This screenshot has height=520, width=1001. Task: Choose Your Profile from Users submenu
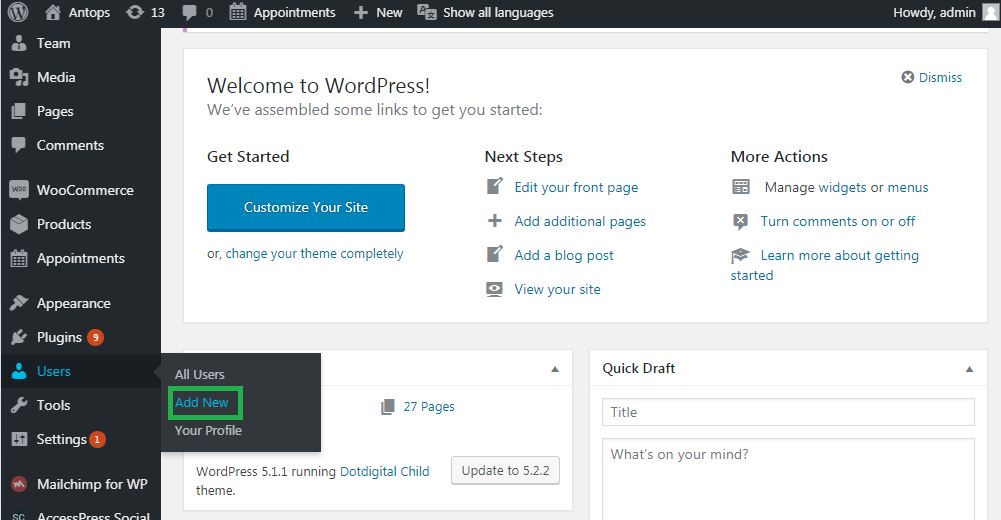point(208,430)
